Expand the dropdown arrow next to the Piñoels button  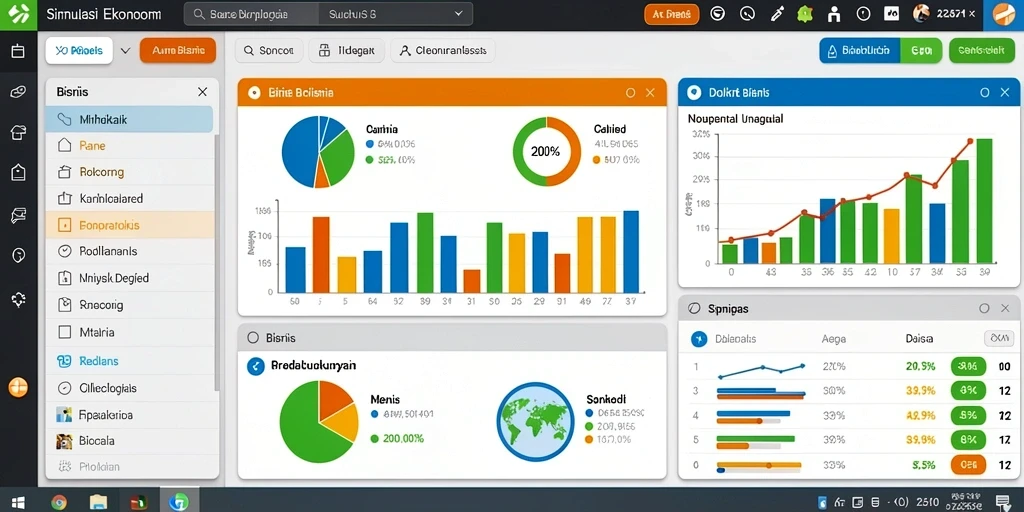(x=126, y=50)
